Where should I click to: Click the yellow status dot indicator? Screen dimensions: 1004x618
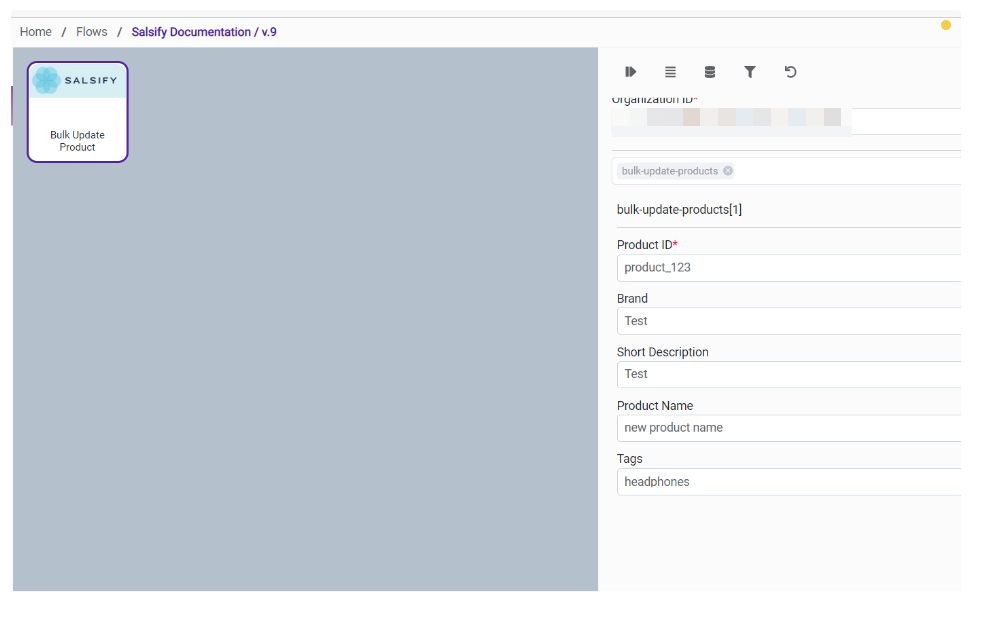[946, 25]
